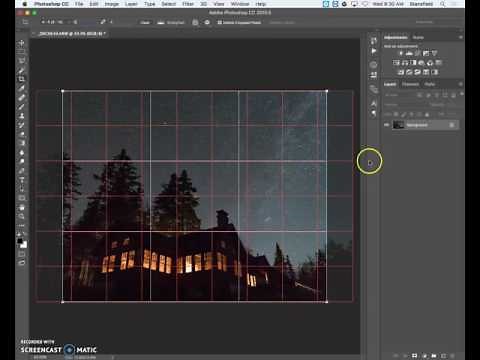480x360 pixels.
Task: Select the Blur tool
Action: pos(22,152)
